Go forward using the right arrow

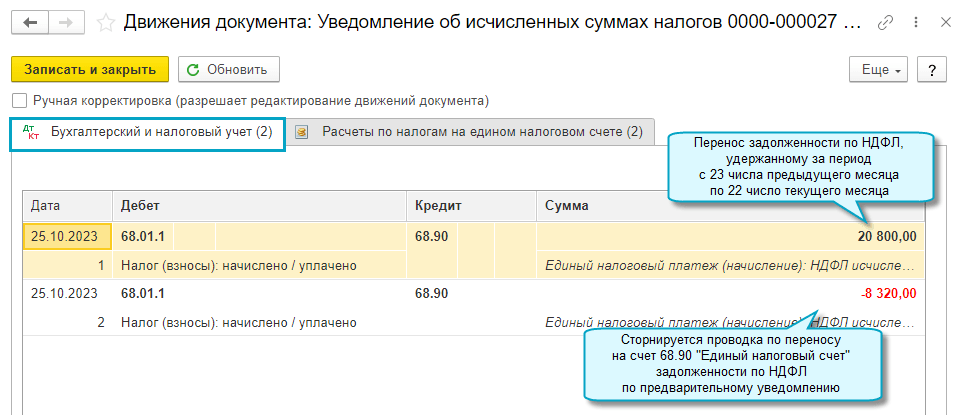[x=66, y=22]
